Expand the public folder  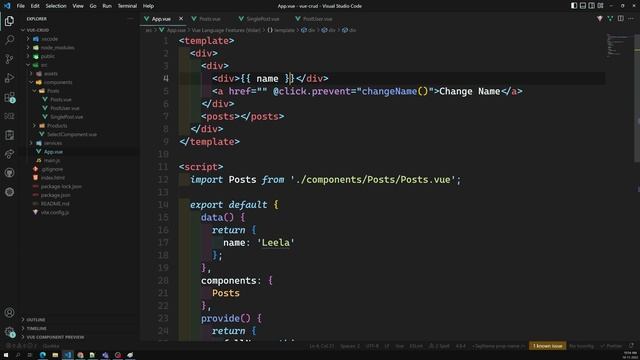pyautogui.click(x=47, y=56)
